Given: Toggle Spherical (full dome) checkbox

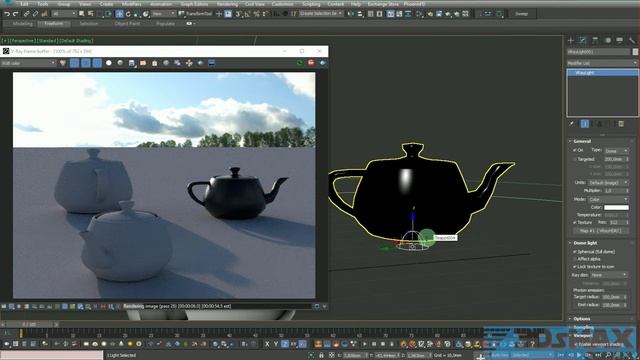Looking at the screenshot, I should coord(575,252).
